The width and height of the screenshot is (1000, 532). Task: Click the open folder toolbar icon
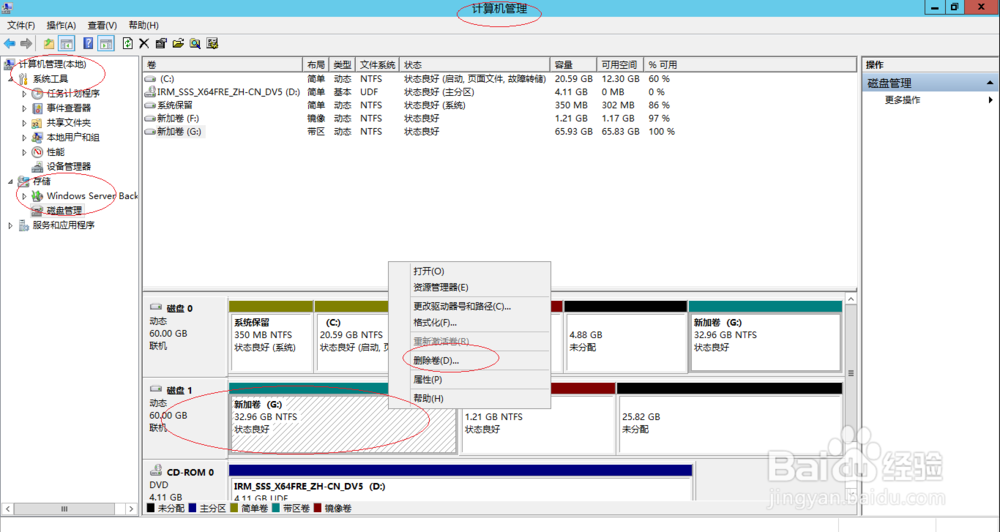pyautogui.click(x=178, y=43)
